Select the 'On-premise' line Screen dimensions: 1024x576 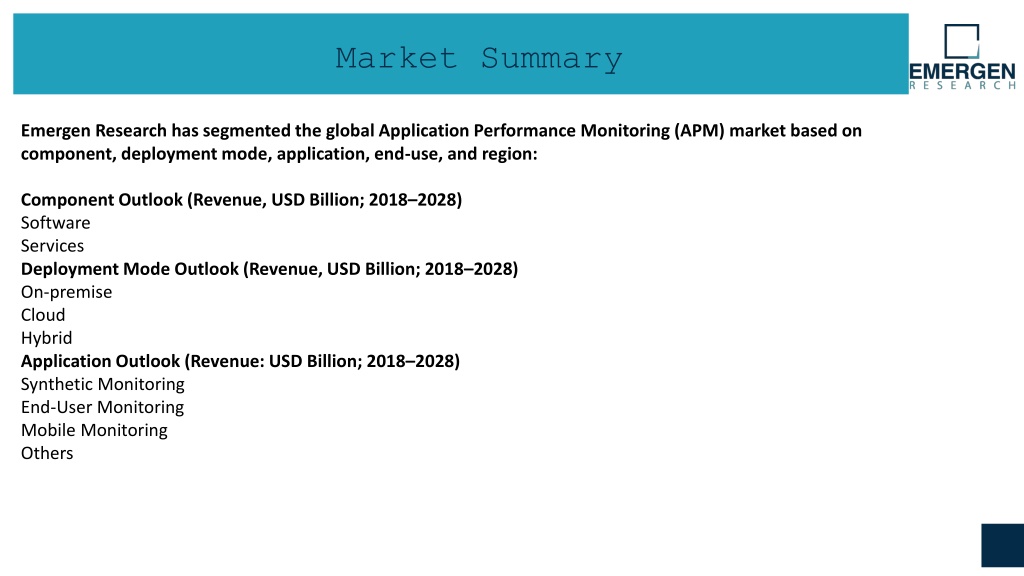tap(67, 292)
